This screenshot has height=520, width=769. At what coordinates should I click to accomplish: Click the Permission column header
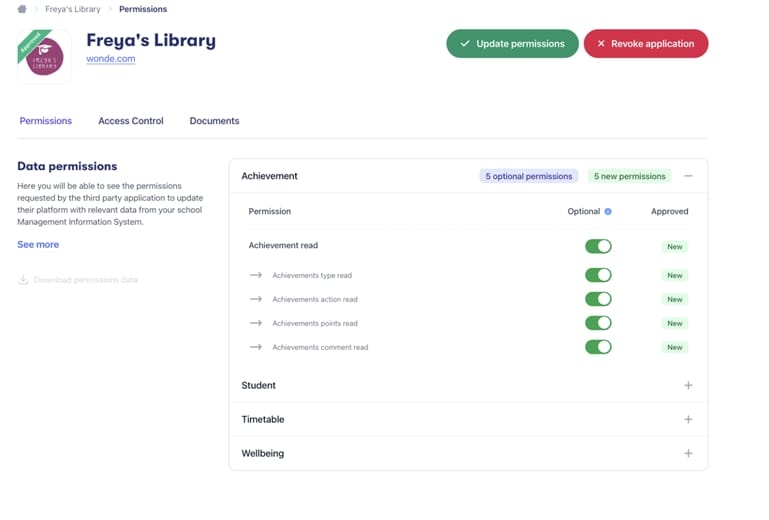(270, 211)
